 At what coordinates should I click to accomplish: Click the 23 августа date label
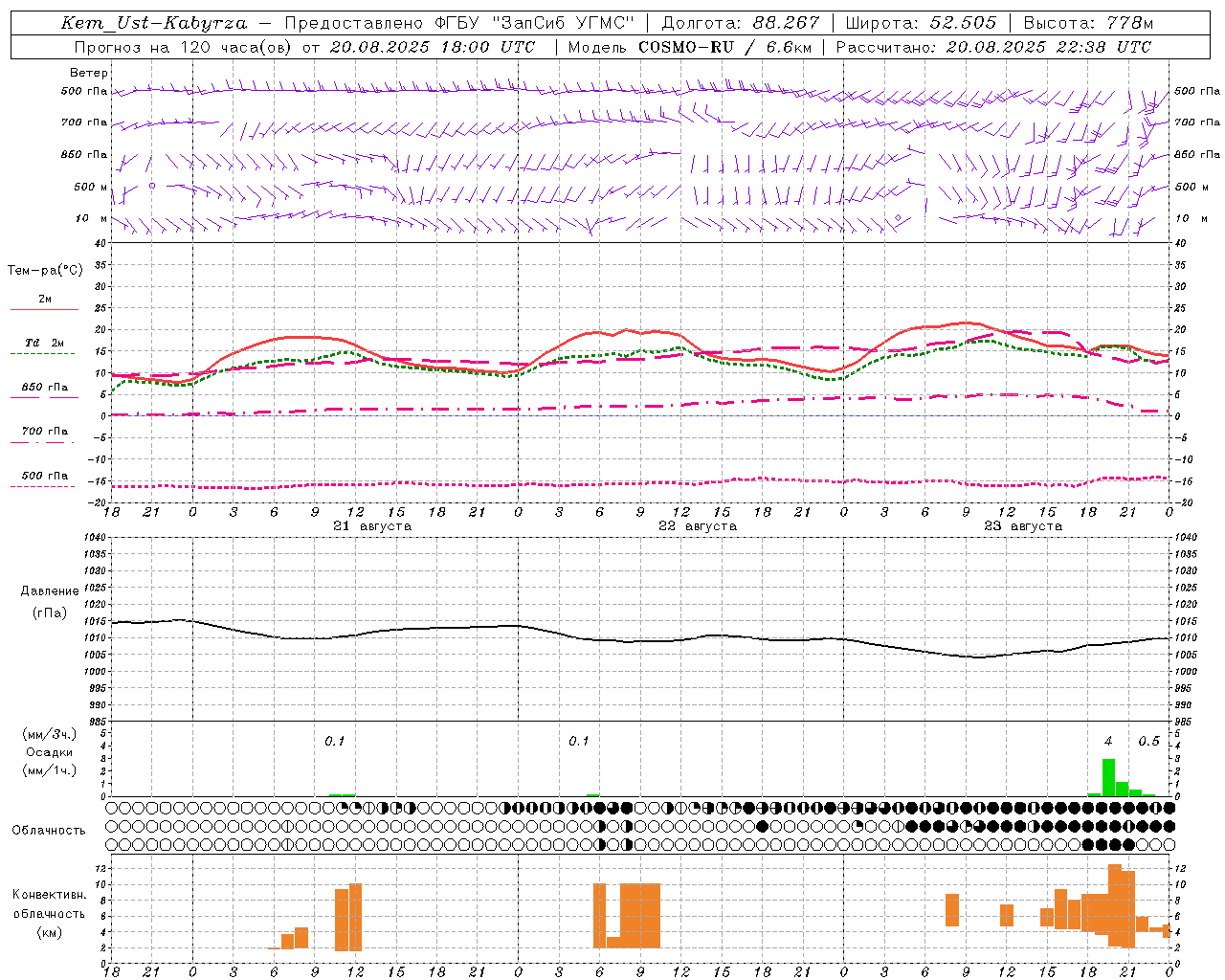(x=1023, y=526)
